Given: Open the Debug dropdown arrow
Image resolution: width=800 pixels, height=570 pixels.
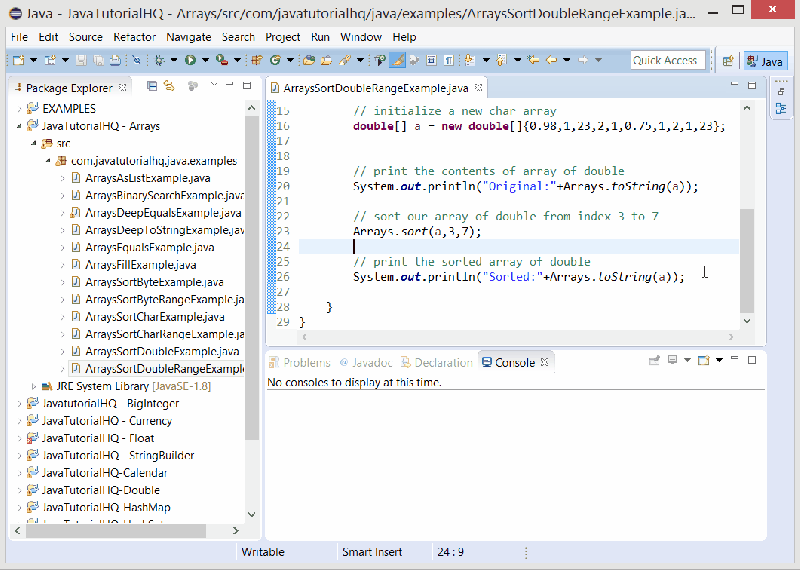Looking at the screenshot, I should tap(173, 60).
